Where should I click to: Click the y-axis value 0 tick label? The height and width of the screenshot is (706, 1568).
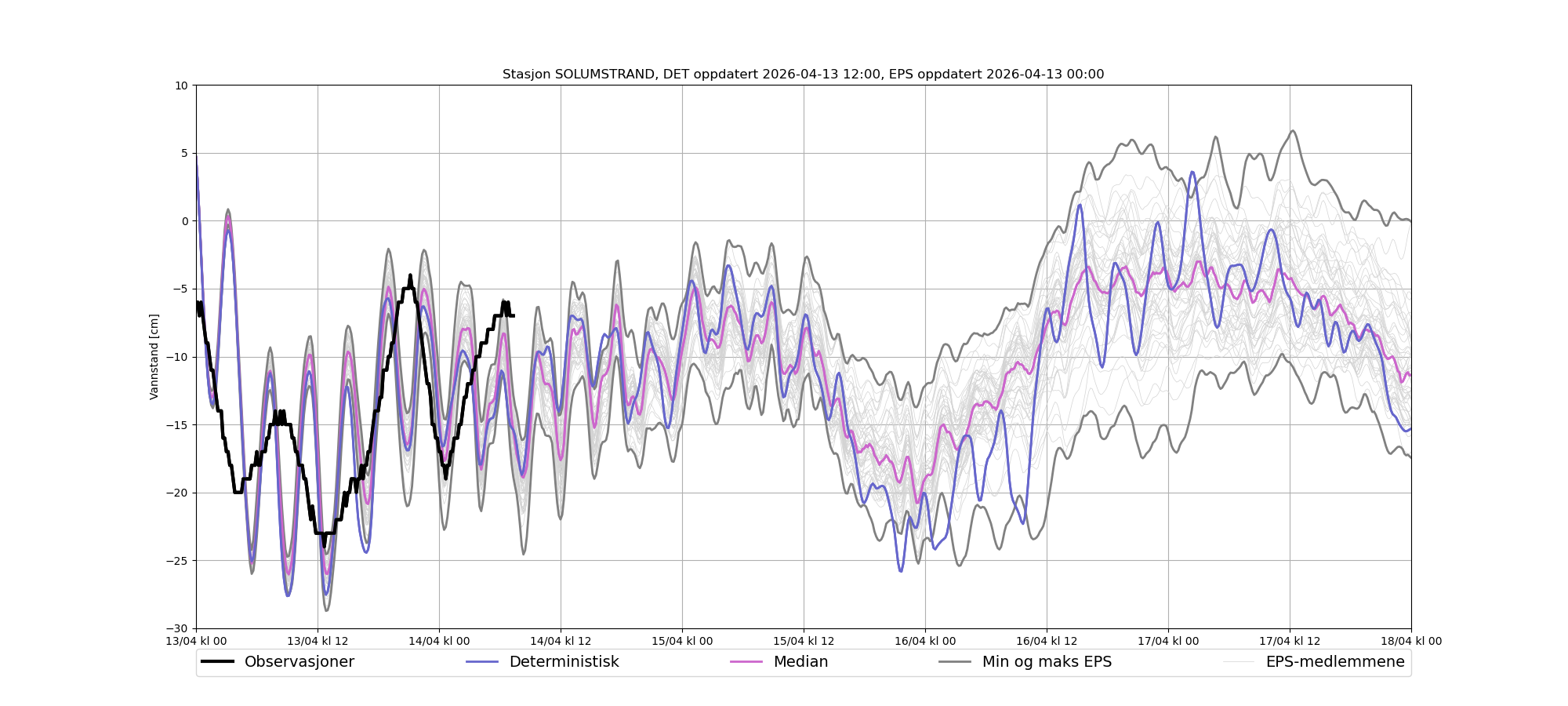185,221
